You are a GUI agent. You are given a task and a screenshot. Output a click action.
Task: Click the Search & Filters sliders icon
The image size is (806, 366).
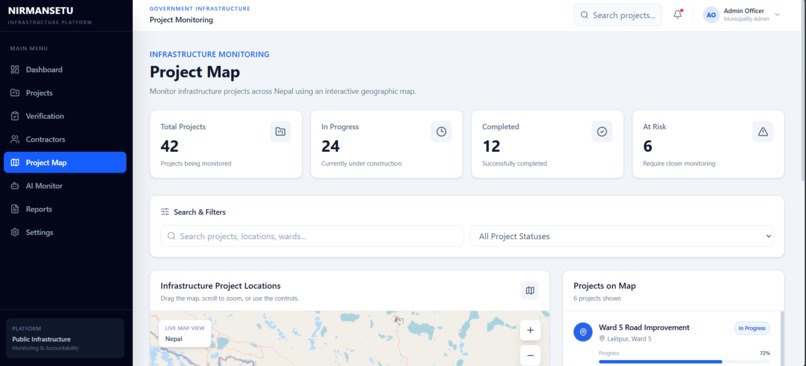coord(165,212)
